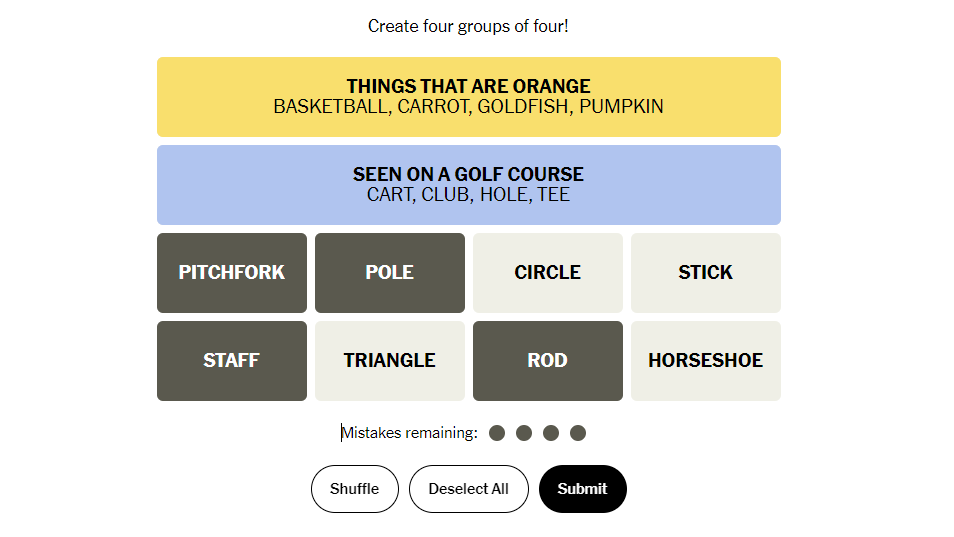Select the STICK tile

click(706, 272)
